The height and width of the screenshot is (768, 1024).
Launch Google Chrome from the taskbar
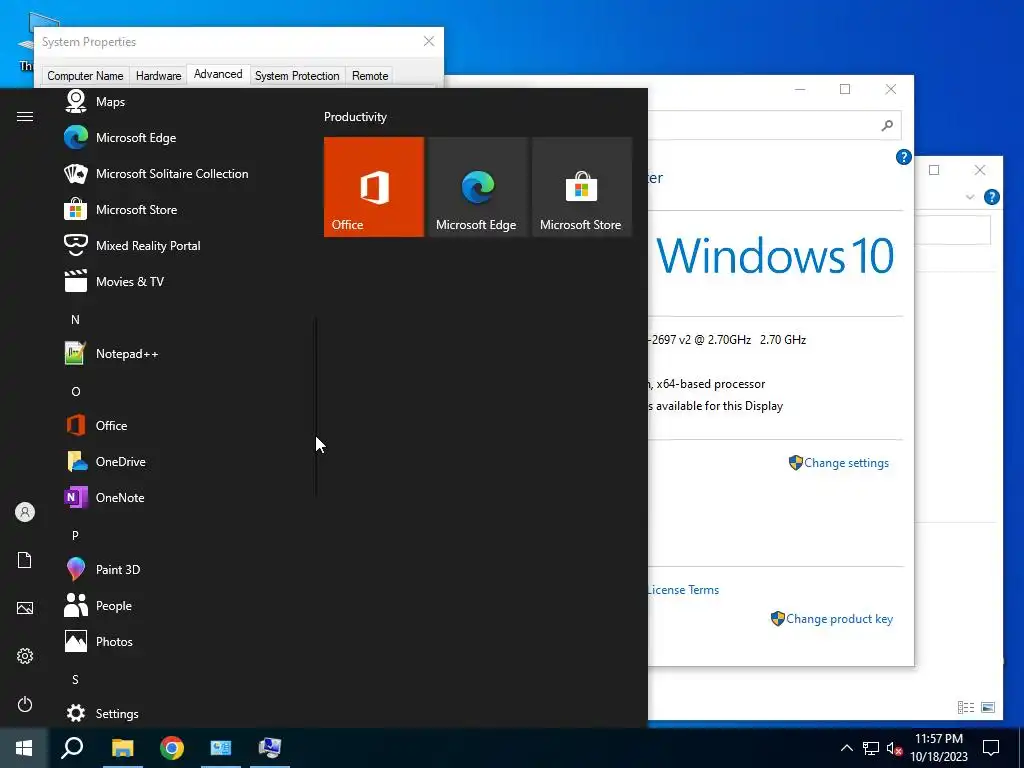tap(172, 748)
